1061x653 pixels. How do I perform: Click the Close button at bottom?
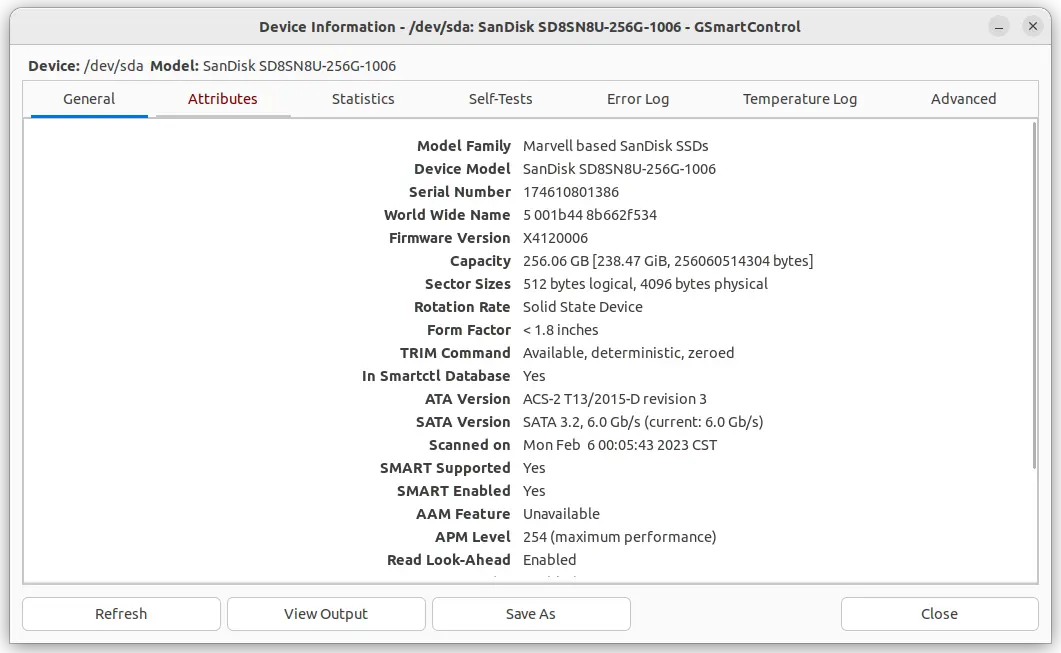pyautogui.click(x=939, y=614)
